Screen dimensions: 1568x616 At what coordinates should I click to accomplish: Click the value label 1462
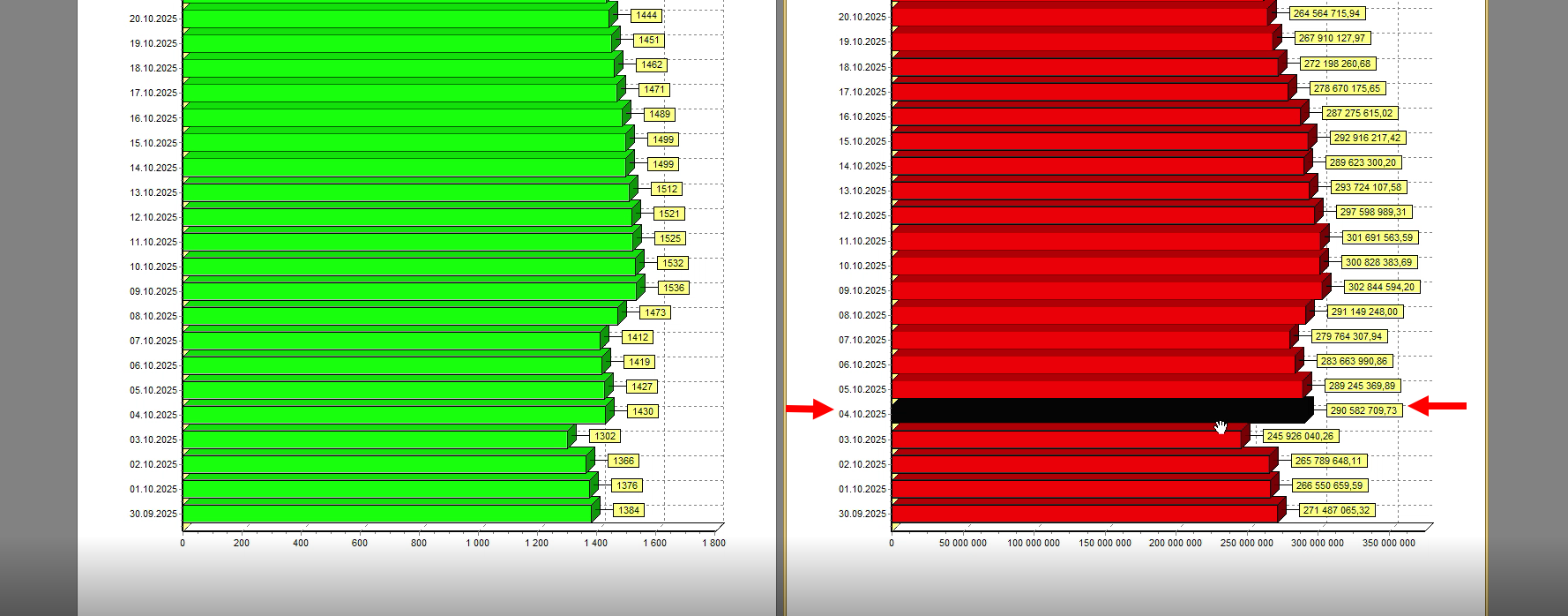tap(652, 64)
